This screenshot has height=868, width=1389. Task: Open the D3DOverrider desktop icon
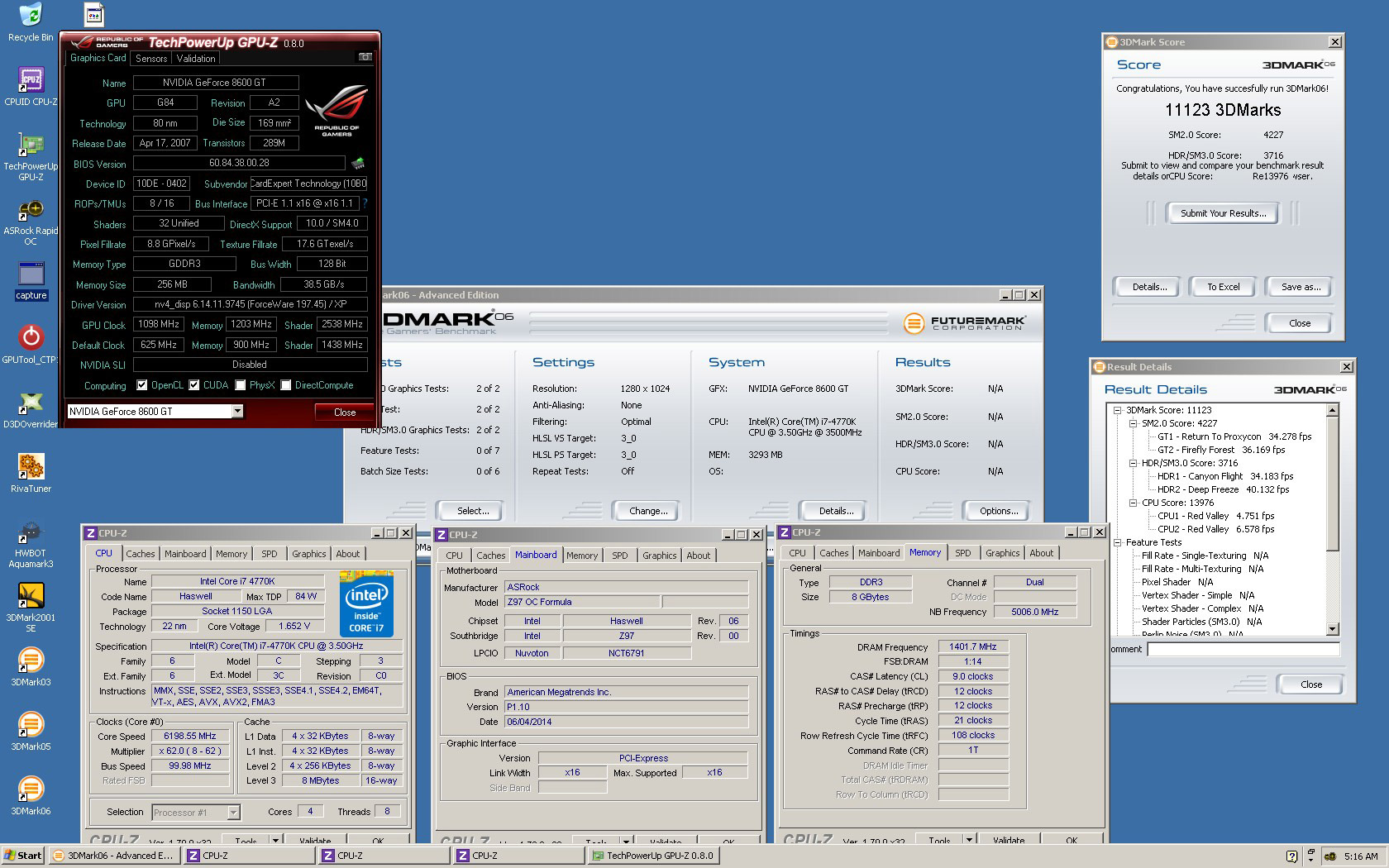31,403
